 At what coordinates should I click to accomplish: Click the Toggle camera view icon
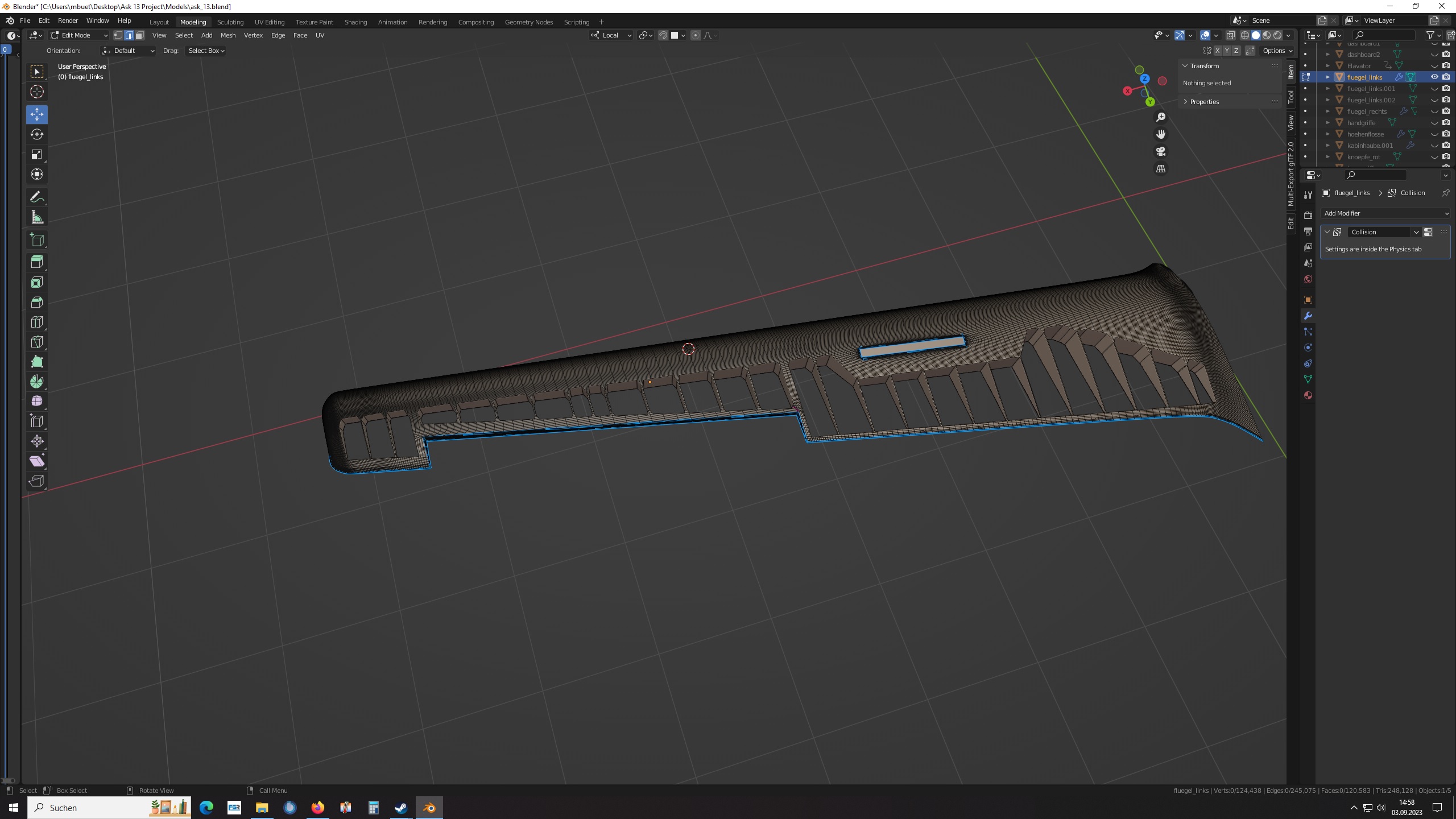[1161, 151]
